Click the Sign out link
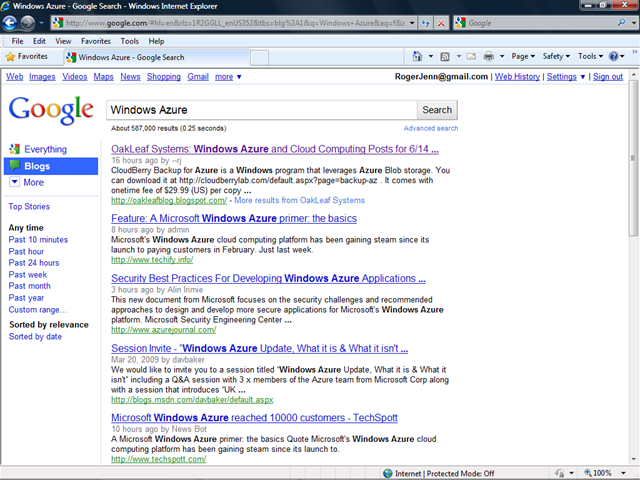The width and height of the screenshot is (640, 480). click(x=608, y=77)
